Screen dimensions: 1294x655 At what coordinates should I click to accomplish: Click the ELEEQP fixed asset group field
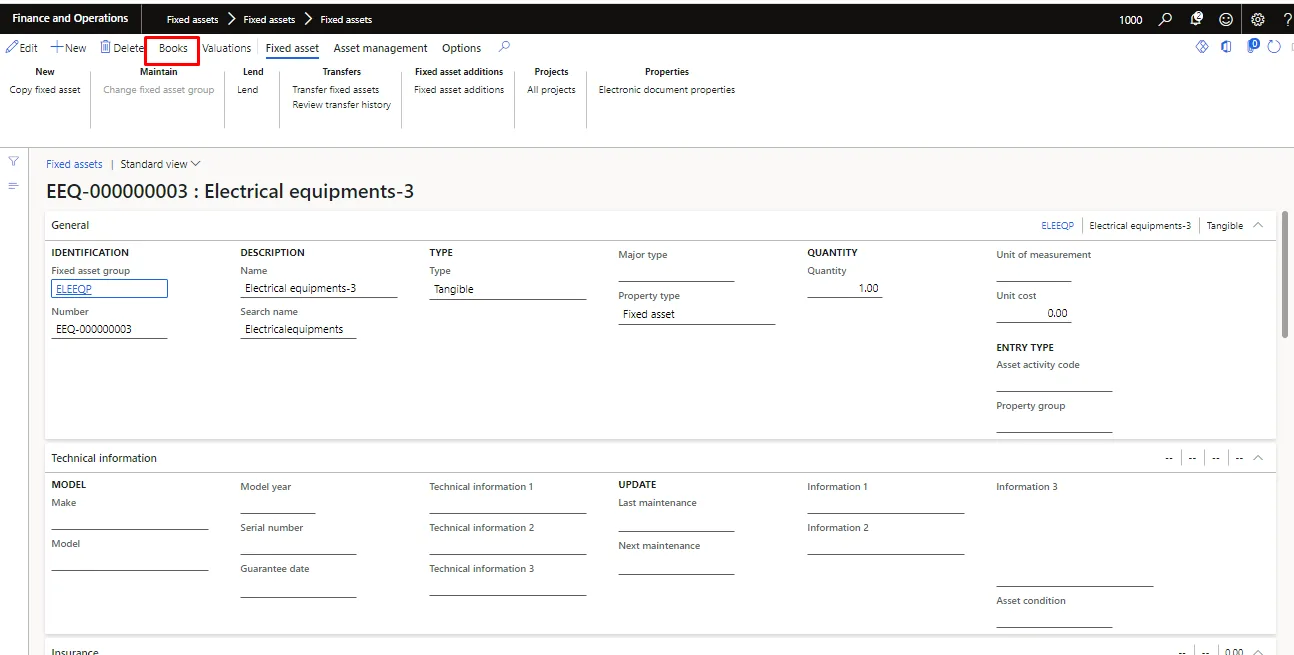click(x=109, y=289)
